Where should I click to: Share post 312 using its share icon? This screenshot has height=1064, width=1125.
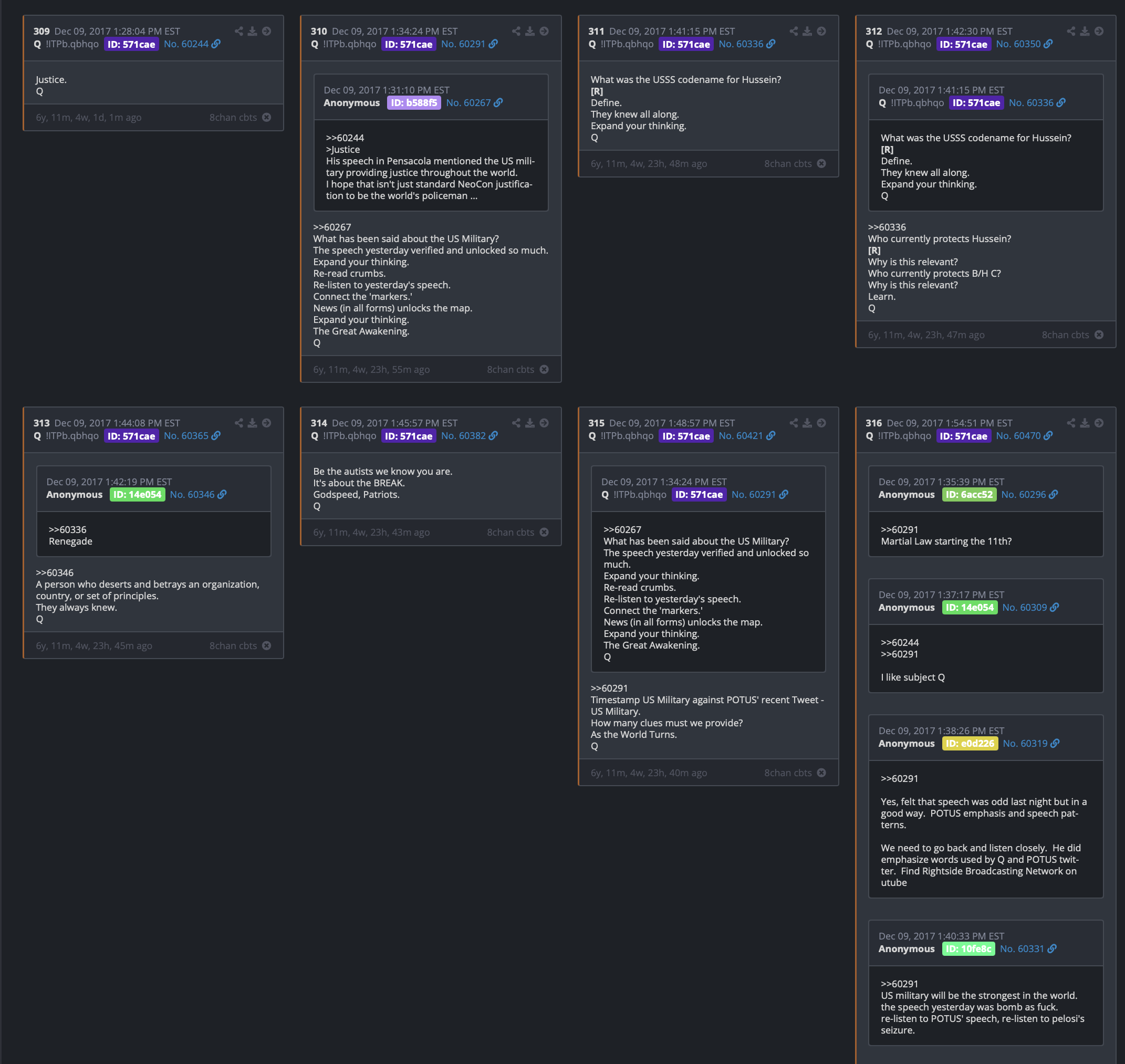click(1071, 31)
